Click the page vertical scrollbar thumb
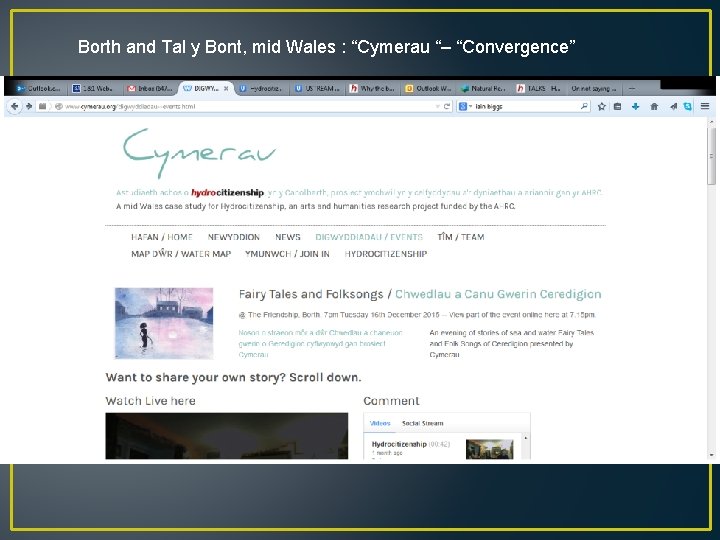 pos(711,156)
